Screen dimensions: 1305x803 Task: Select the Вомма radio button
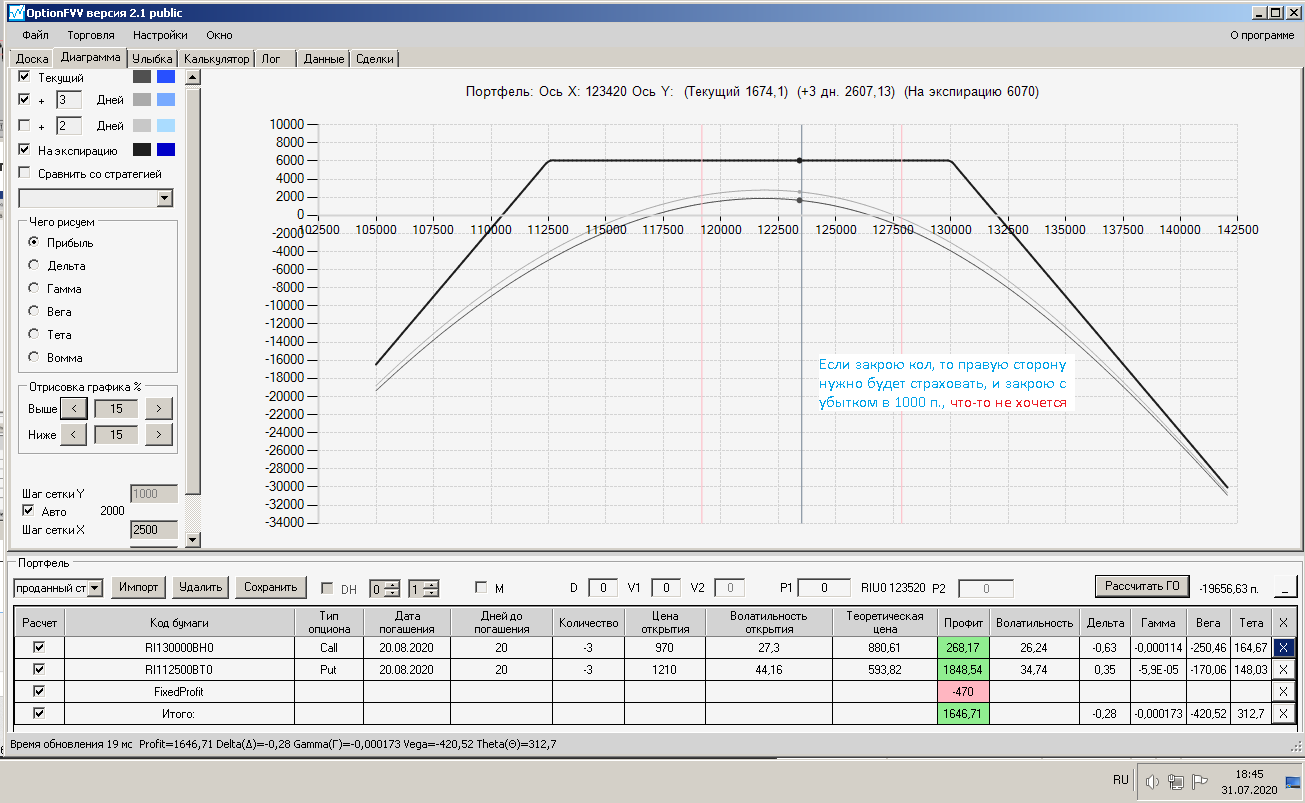point(34,358)
